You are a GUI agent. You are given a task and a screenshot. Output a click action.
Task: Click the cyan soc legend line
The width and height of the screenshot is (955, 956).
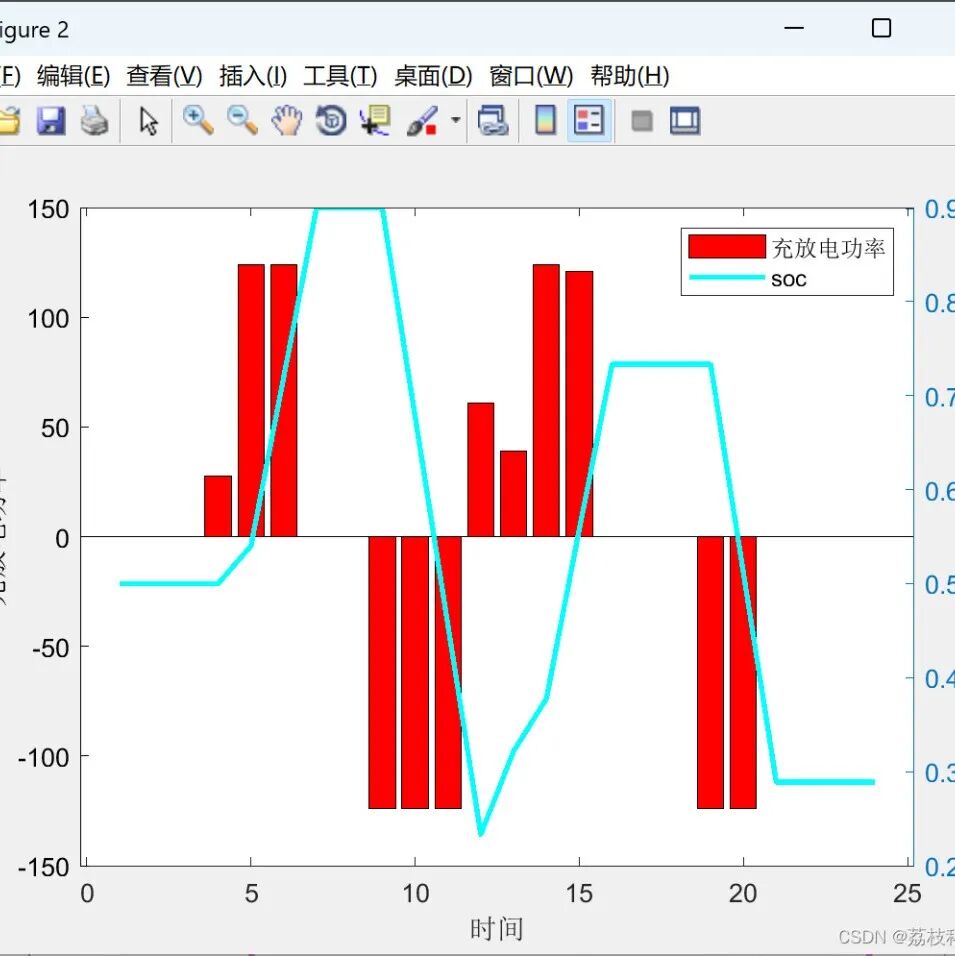click(x=727, y=277)
